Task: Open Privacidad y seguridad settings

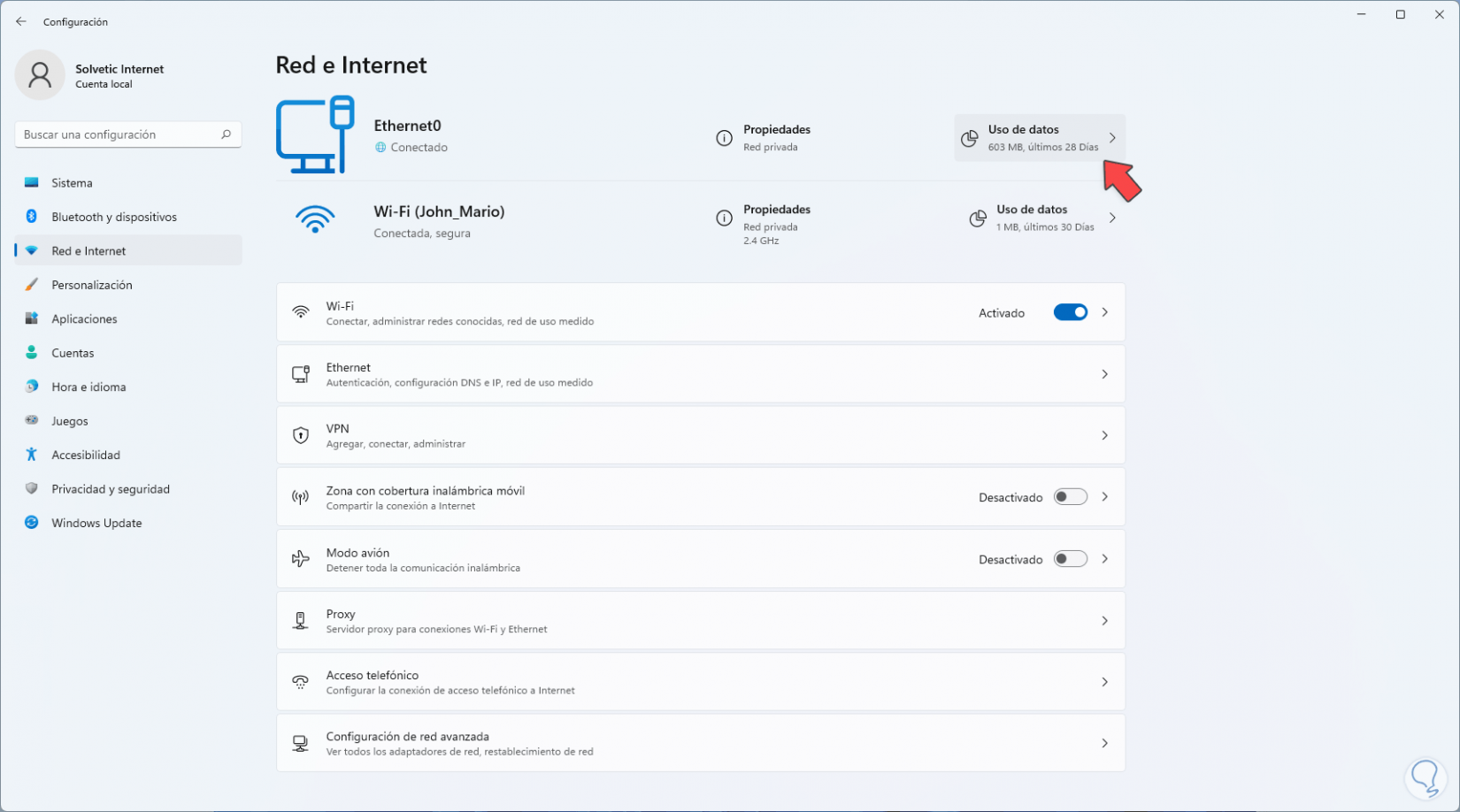Action: click(x=111, y=489)
